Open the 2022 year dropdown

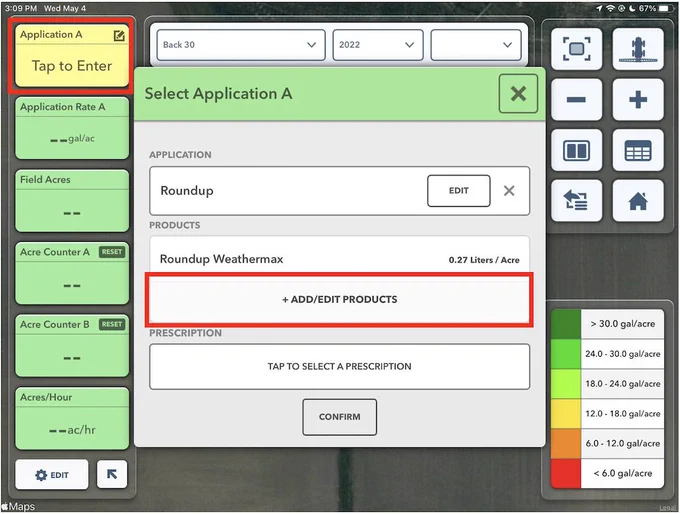tap(378, 45)
